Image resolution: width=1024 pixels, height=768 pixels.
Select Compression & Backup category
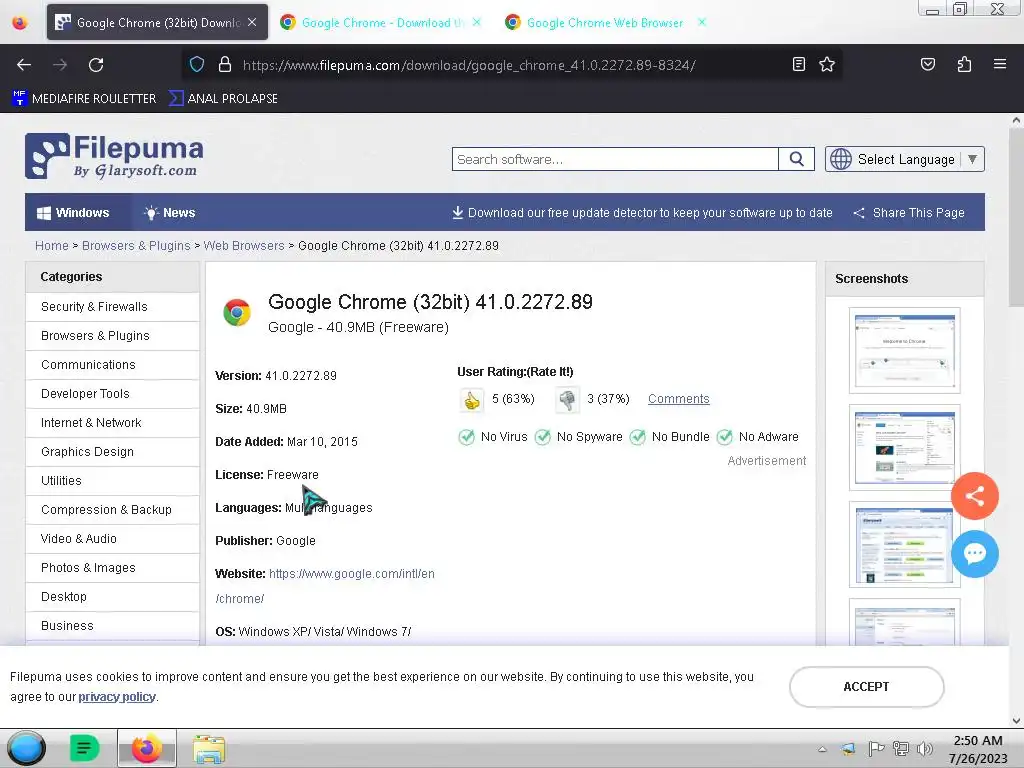click(x=112, y=510)
